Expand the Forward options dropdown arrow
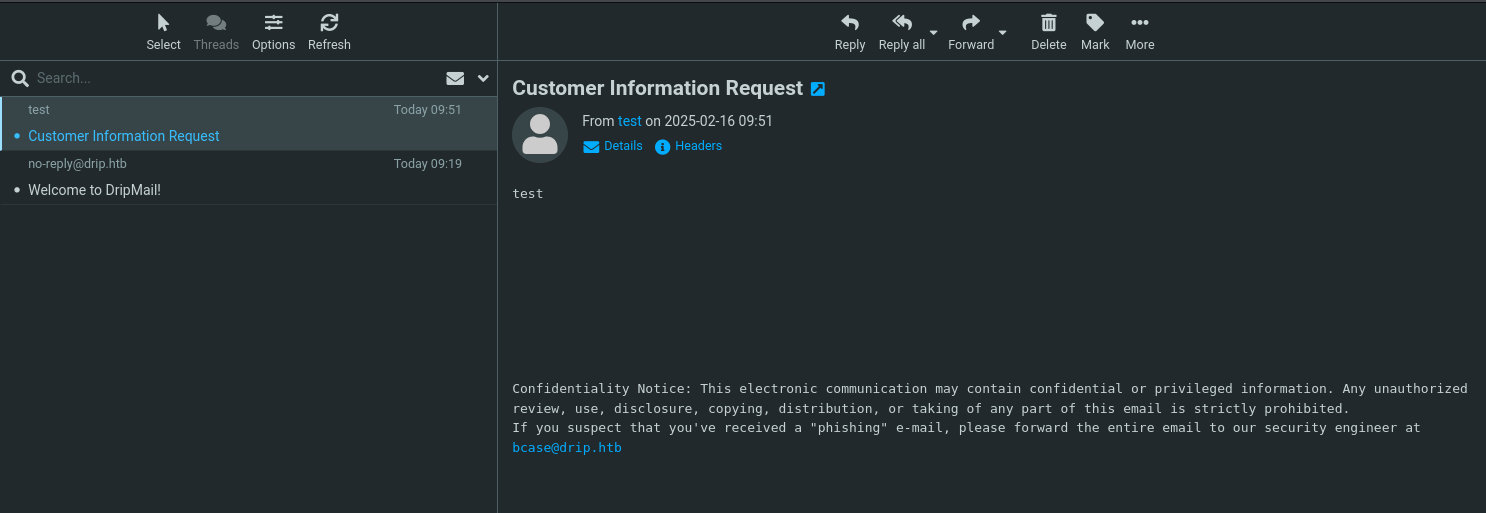1486x513 pixels. [1003, 33]
